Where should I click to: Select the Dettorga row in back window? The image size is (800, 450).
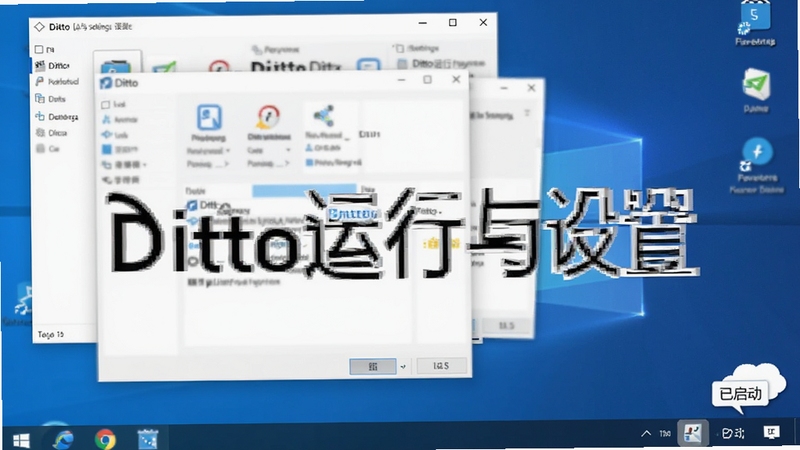tap(57, 117)
